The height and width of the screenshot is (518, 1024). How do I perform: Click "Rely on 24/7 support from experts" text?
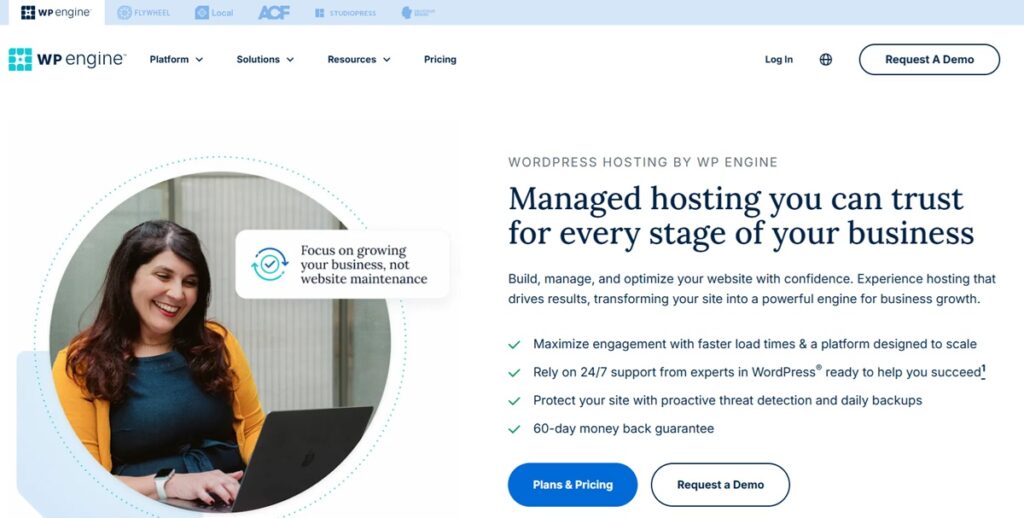(757, 372)
